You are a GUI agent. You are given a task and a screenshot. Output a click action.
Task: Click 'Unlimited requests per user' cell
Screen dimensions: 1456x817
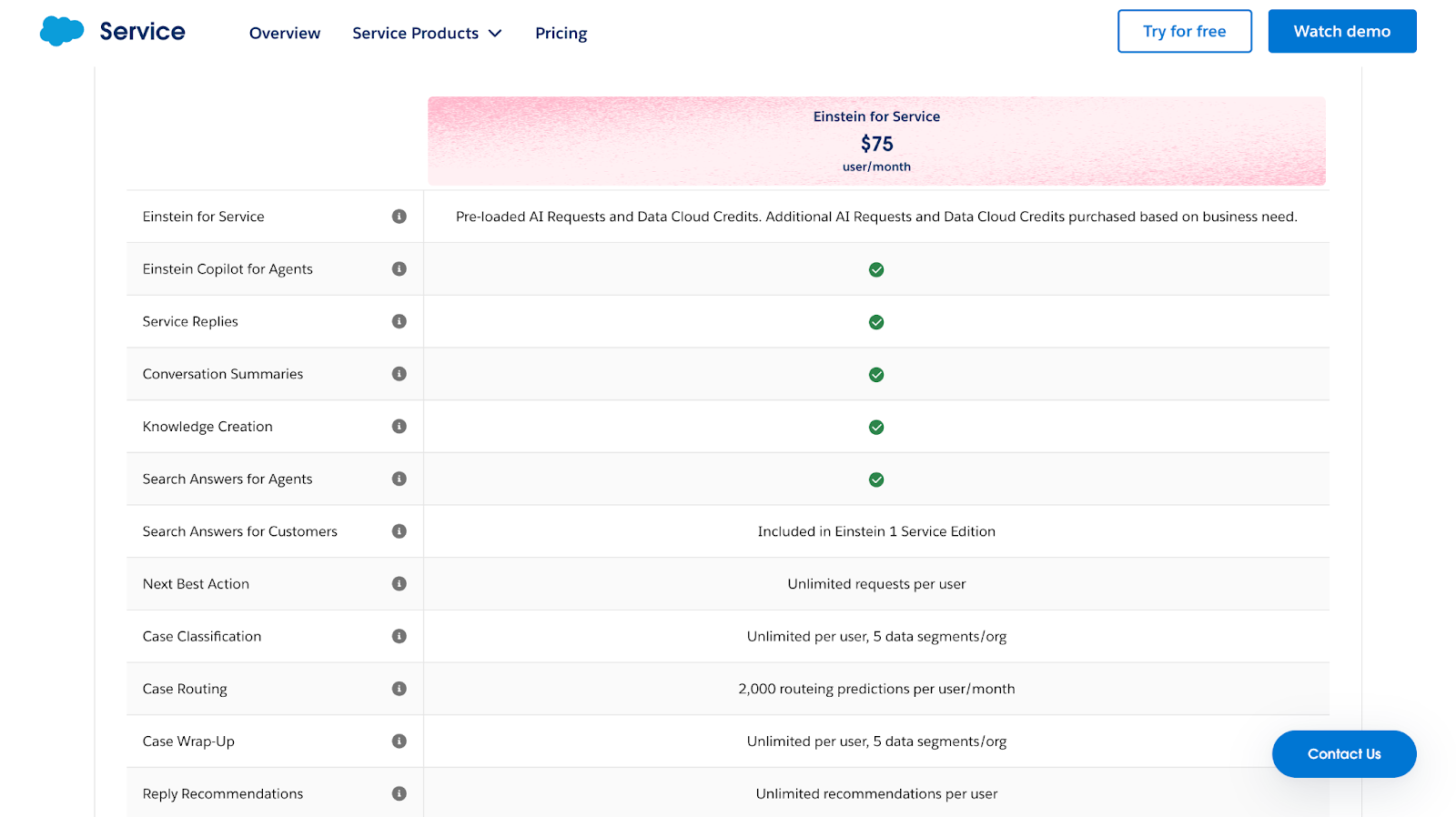pyautogui.click(x=876, y=584)
